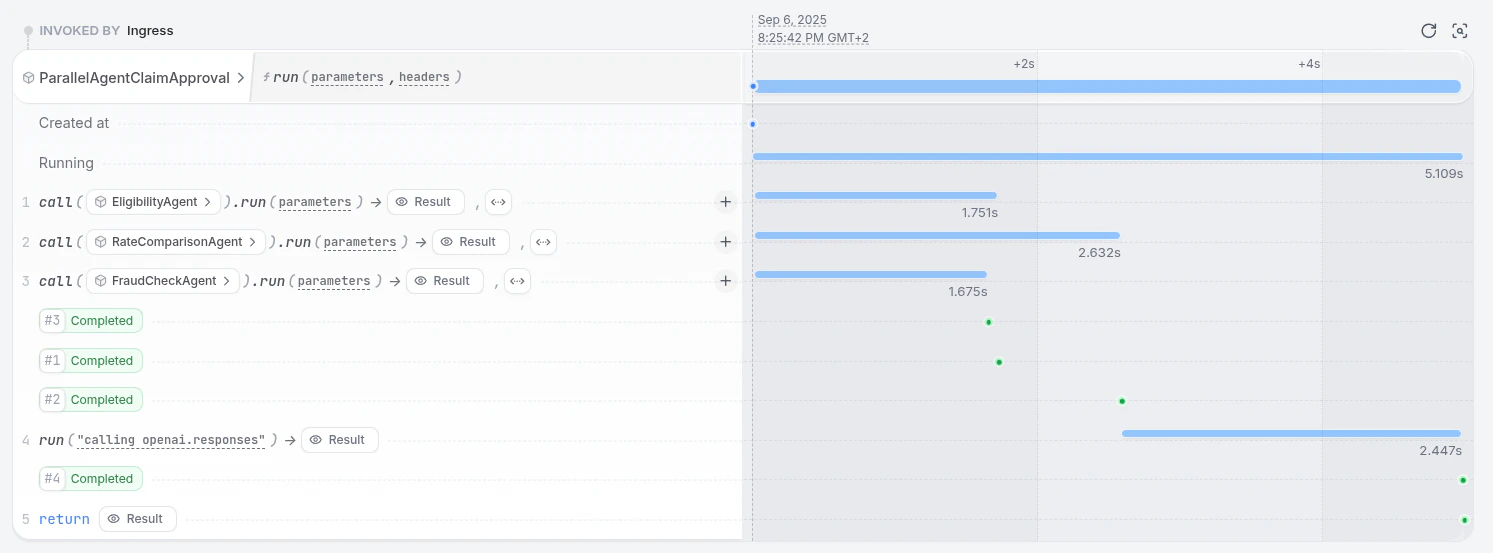Expand RateComparisonAgent call with plus icon
This screenshot has height=553, width=1493.
pyautogui.click(x=726, y=242)
